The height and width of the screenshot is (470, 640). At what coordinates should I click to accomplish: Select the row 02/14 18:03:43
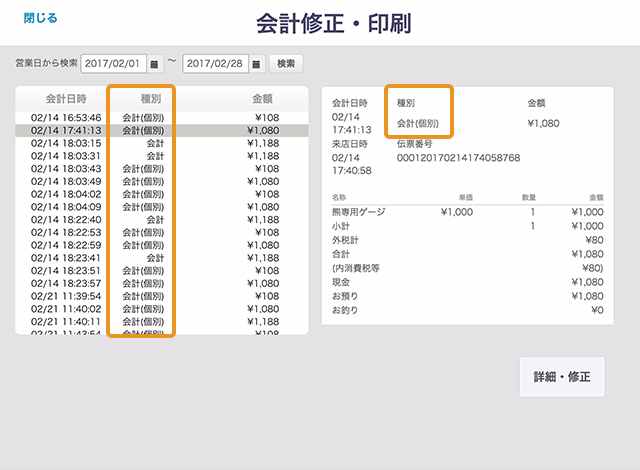pos(162,168)
